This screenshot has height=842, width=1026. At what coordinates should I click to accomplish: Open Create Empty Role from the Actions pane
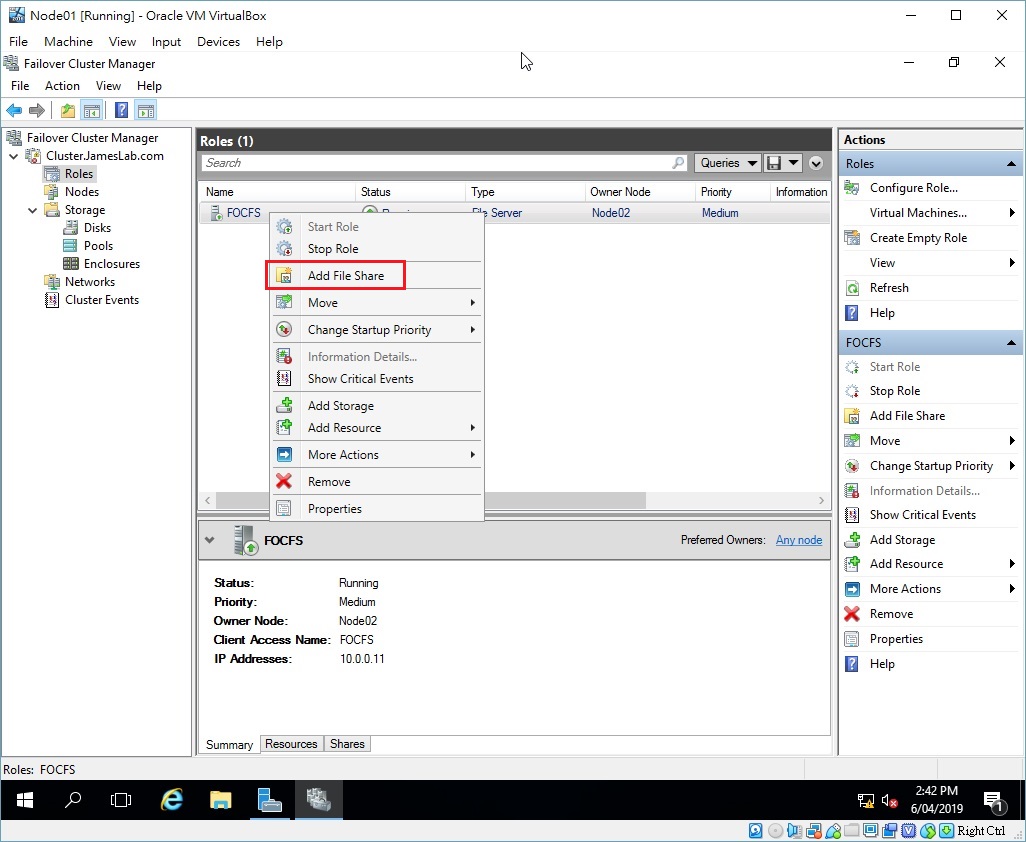913,237
